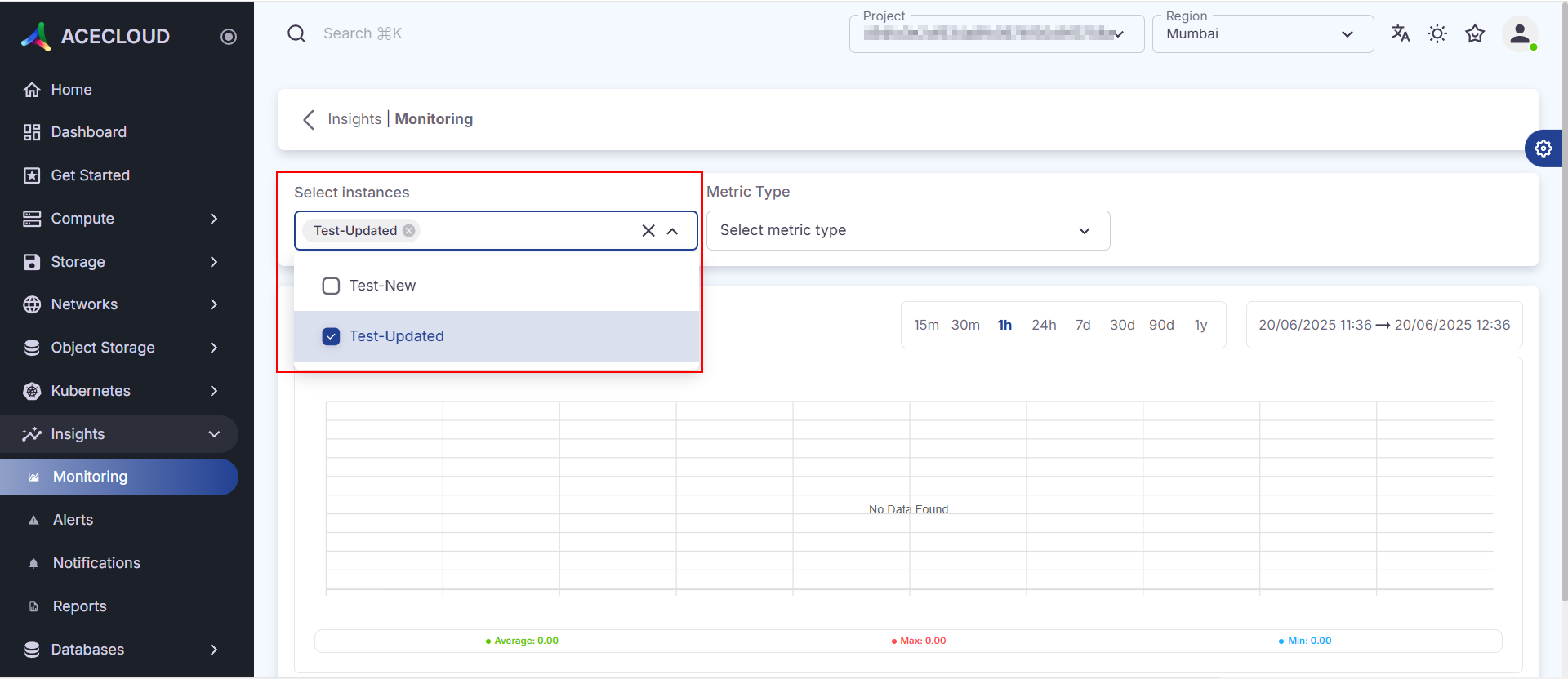This screenshot has height=679, width=1568.
Task: Open Alerts in the sidebar
Action: (x=73, y=520)
